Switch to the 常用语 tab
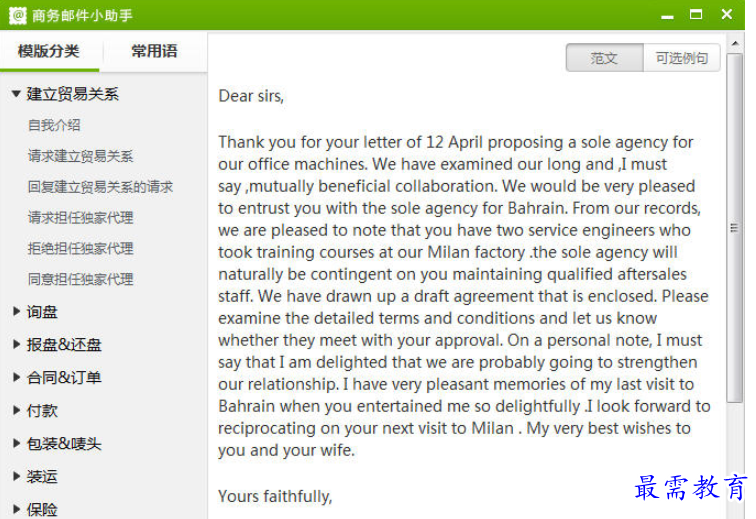Image resolution: width=756 pixels, height=519 pixels. [154, 51]
